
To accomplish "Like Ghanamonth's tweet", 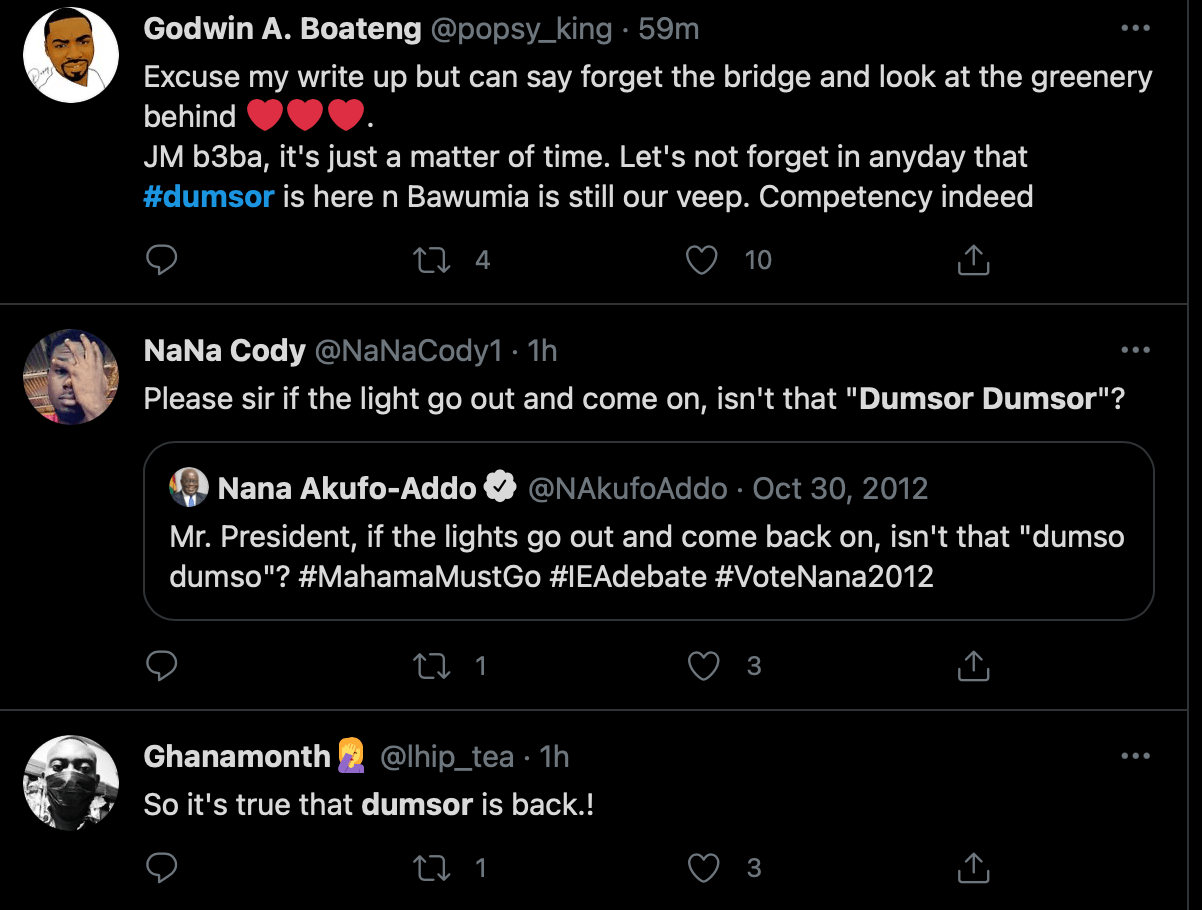I will click(703, 868).
